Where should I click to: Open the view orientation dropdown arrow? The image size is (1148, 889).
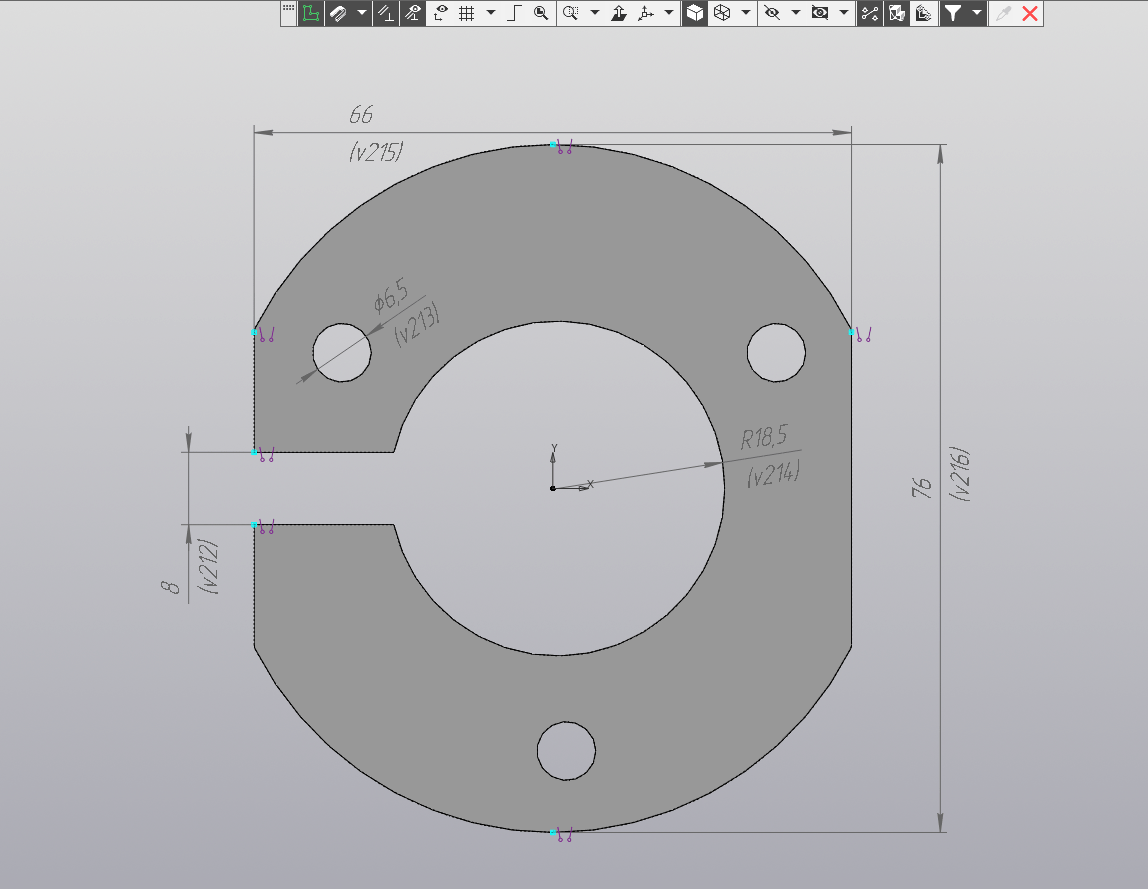(x=667, y=13)
